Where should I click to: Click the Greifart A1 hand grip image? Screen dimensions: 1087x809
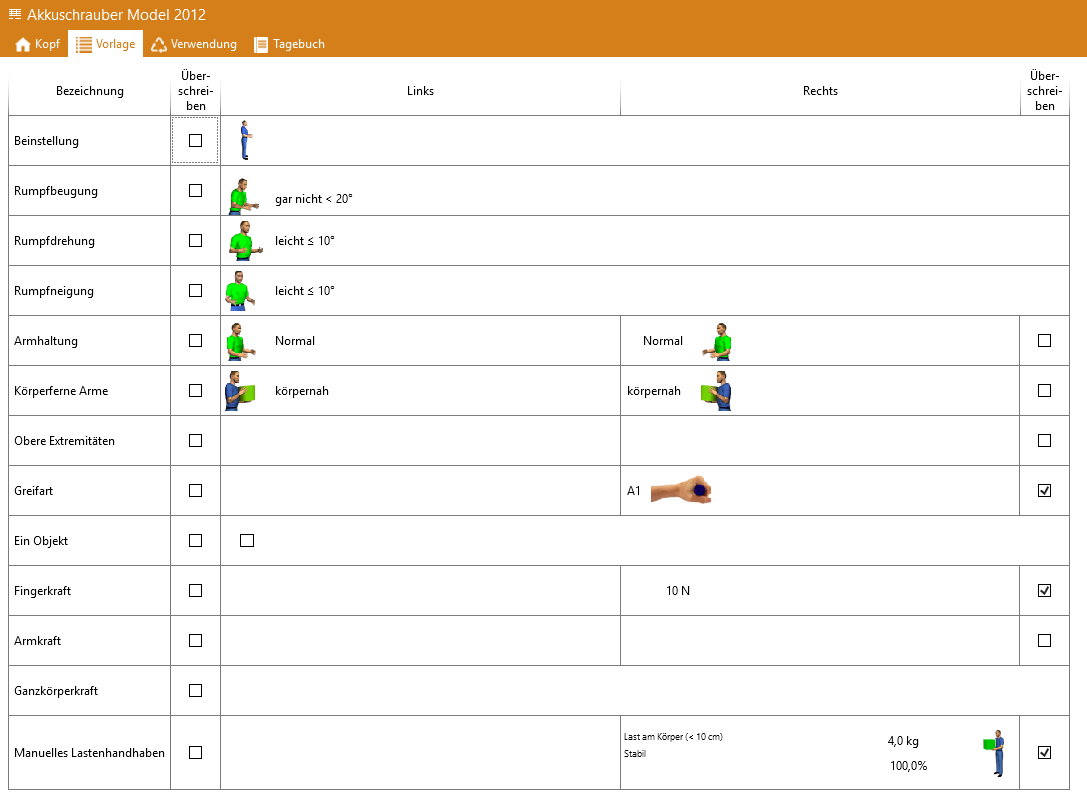(x=681, y=491)
